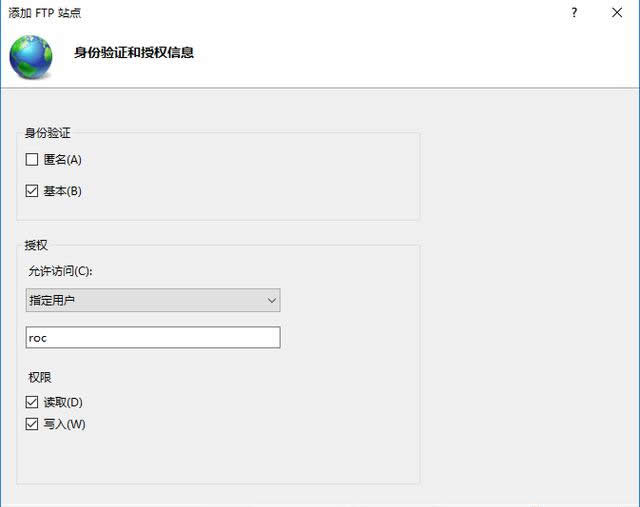Screen dimensions: 640x507
Task: Toggle the 写入(W) write permission checkbox
Action: pos(32,424)
